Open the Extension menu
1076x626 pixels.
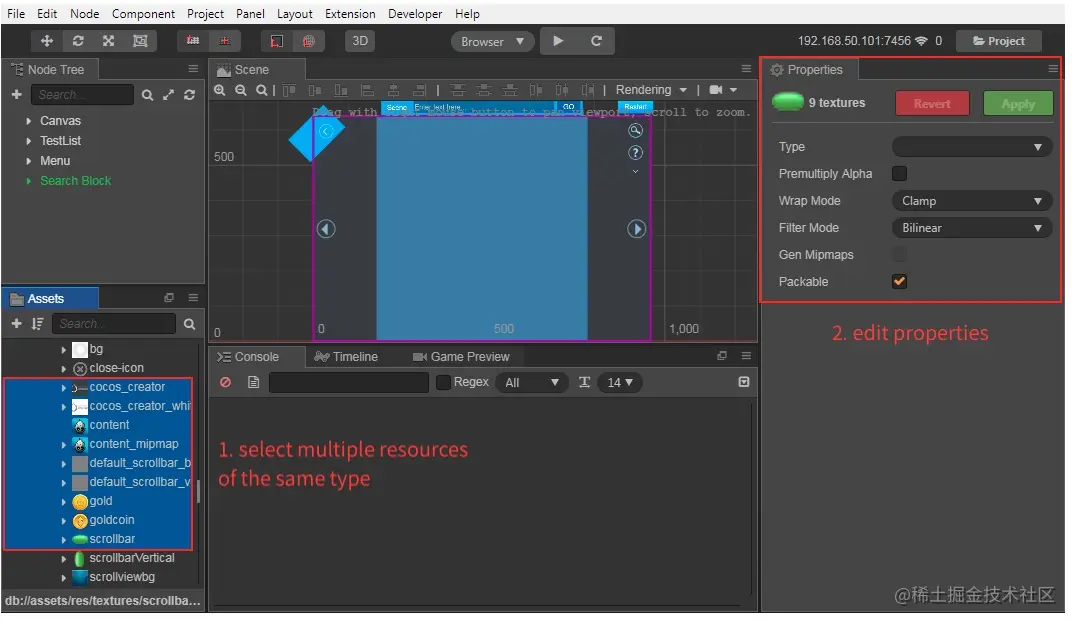click(350, 14)
